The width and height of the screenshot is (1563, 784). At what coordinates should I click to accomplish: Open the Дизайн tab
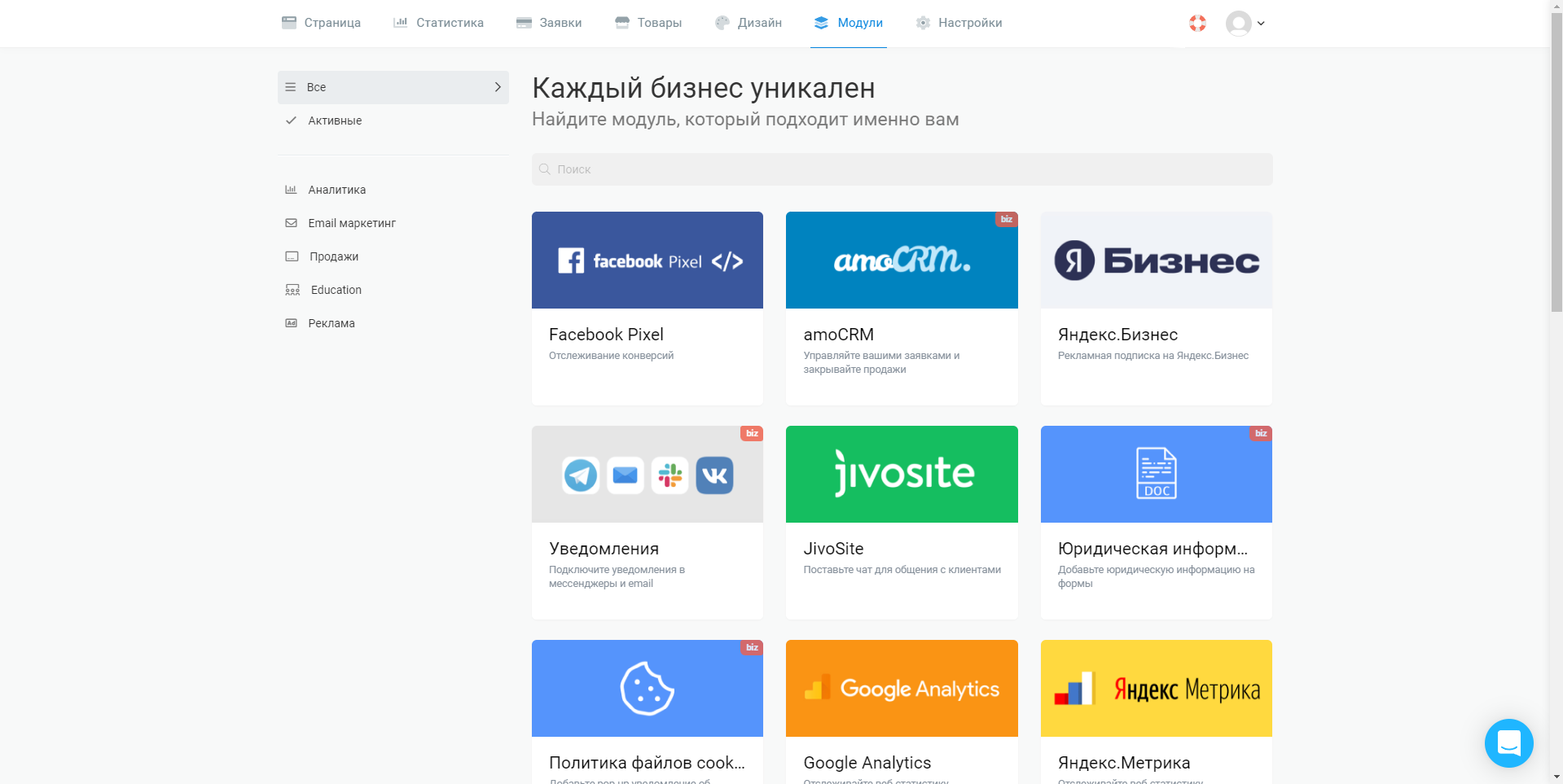(749, 23)
